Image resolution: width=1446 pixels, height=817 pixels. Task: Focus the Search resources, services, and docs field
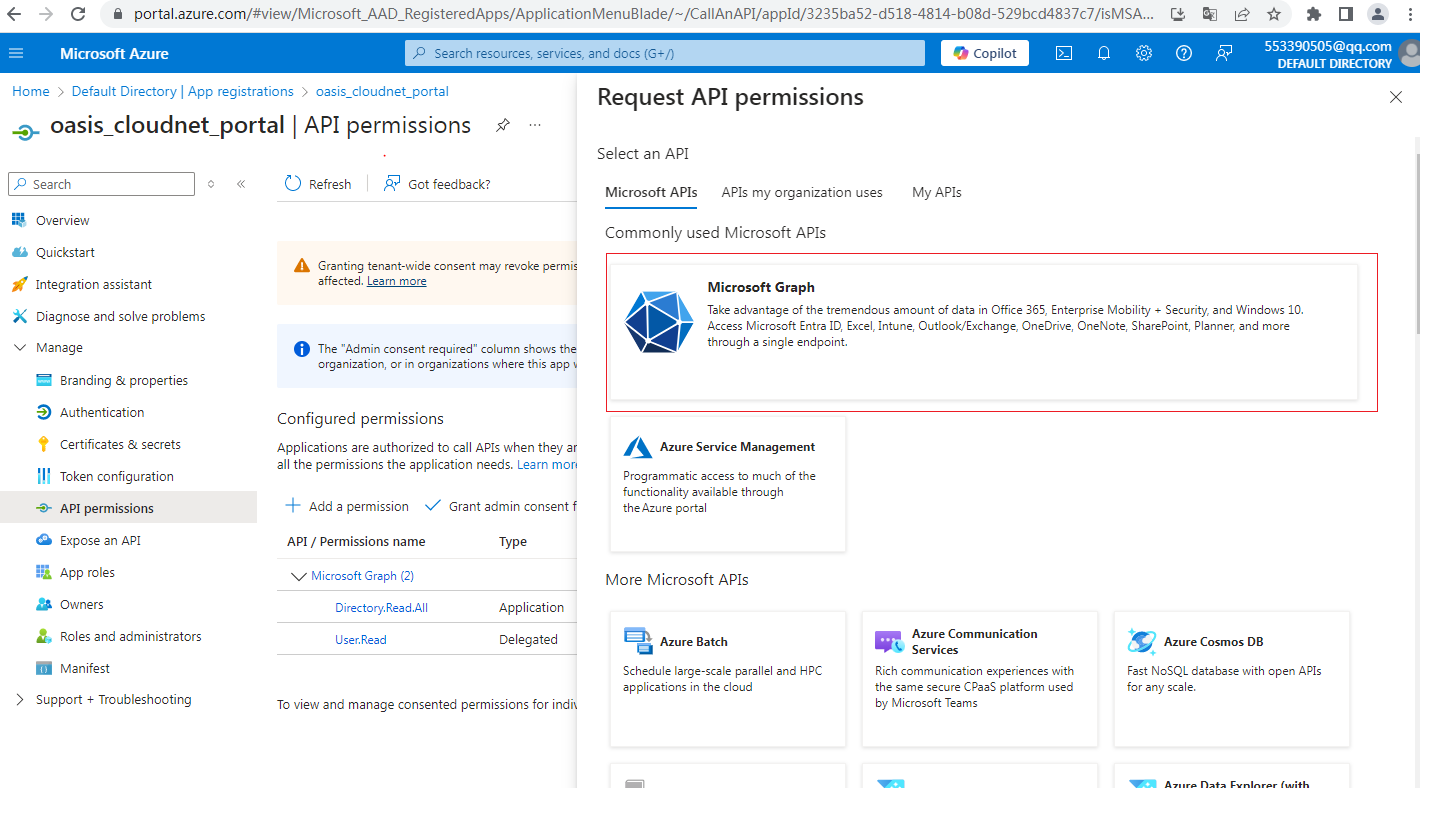coord(665,53)
